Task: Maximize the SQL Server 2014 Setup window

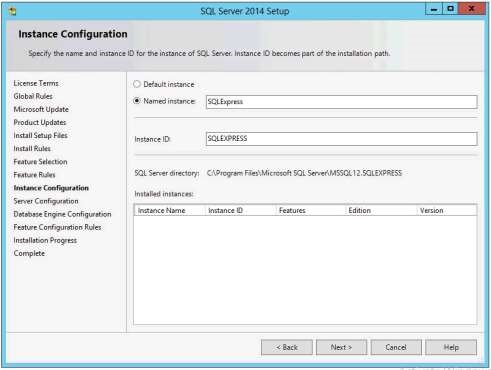Action: point(450,9)
